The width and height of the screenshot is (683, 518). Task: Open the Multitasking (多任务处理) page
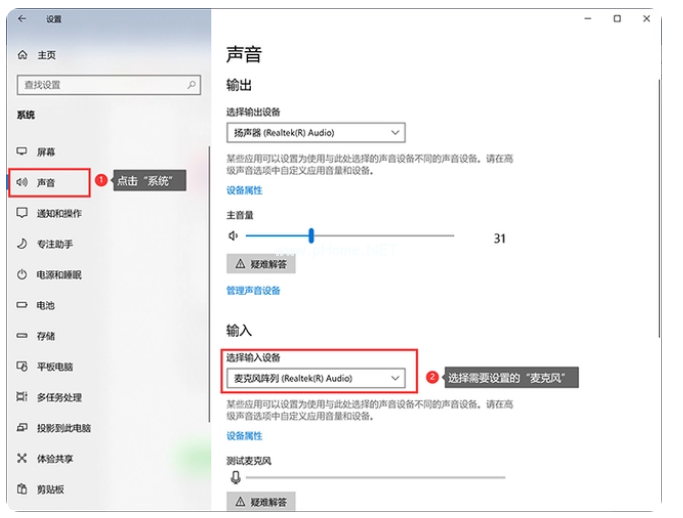(x=58, y=397)
